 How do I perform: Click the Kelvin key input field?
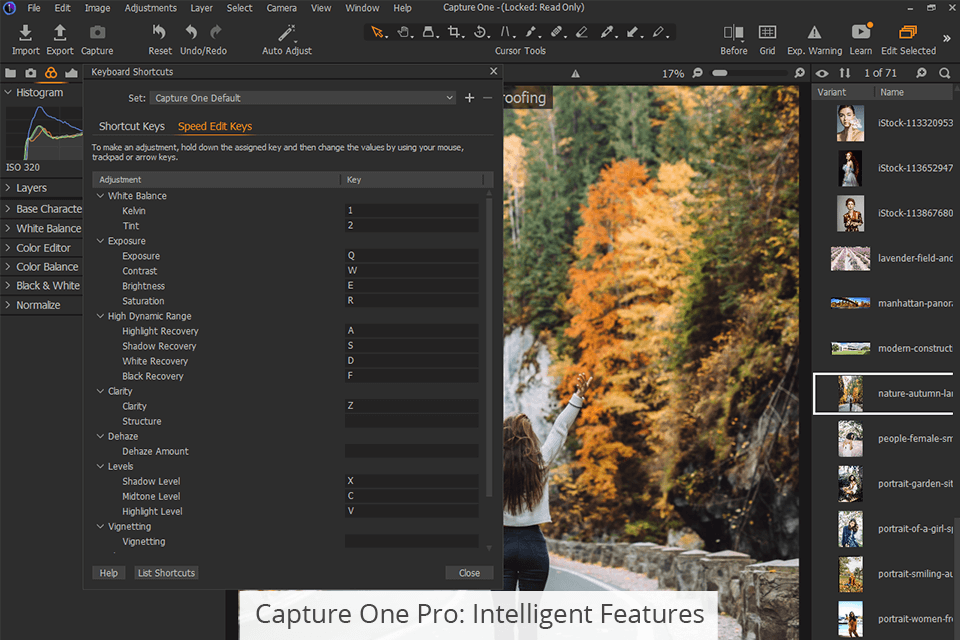coord(411,211)
